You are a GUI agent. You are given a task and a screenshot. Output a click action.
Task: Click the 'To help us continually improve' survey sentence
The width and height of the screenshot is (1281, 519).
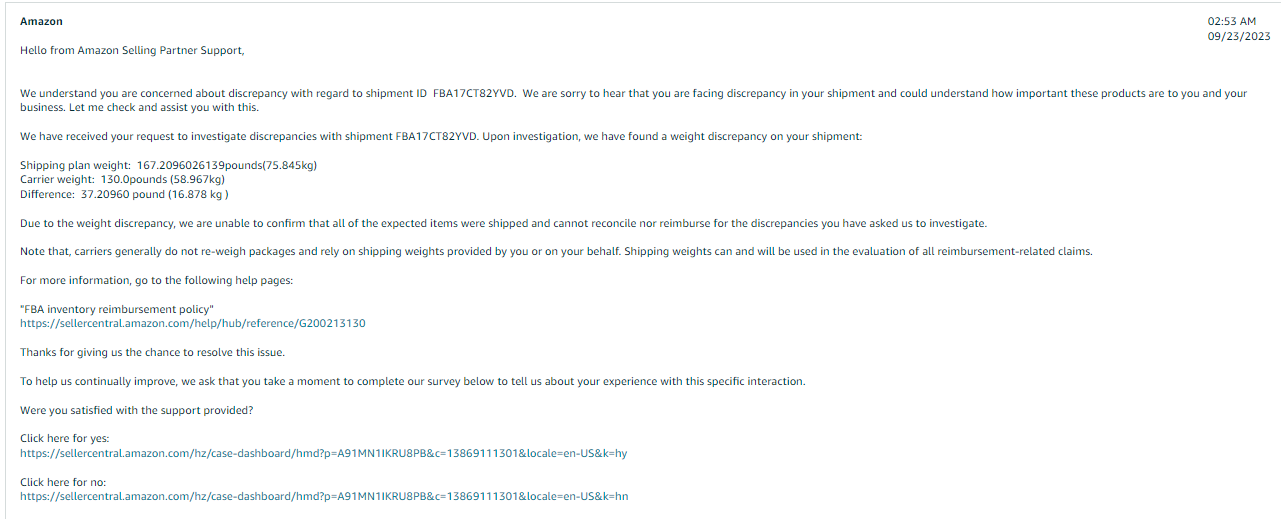(x=412, y=381)
